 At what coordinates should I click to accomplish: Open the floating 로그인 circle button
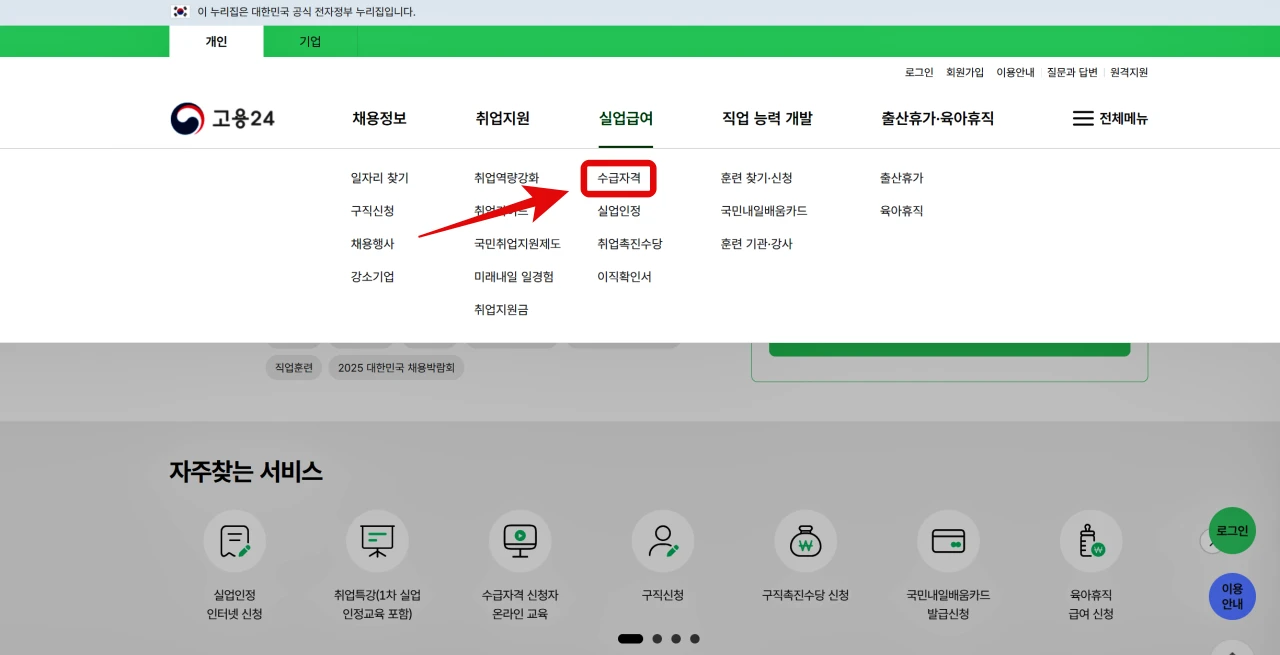1231,531
